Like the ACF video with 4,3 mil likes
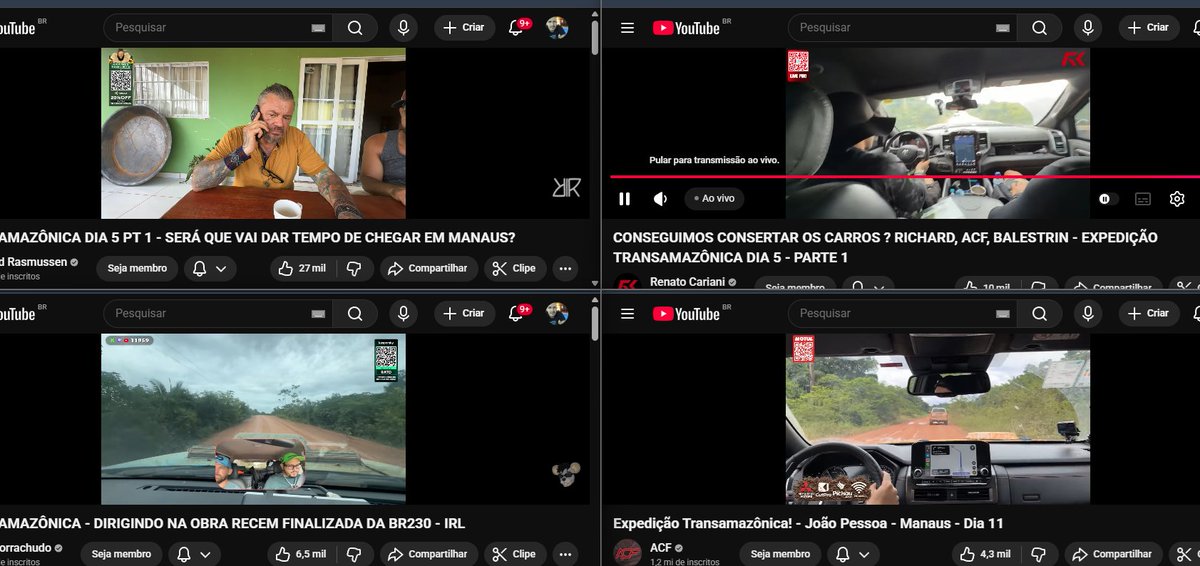 coord(985,554)
